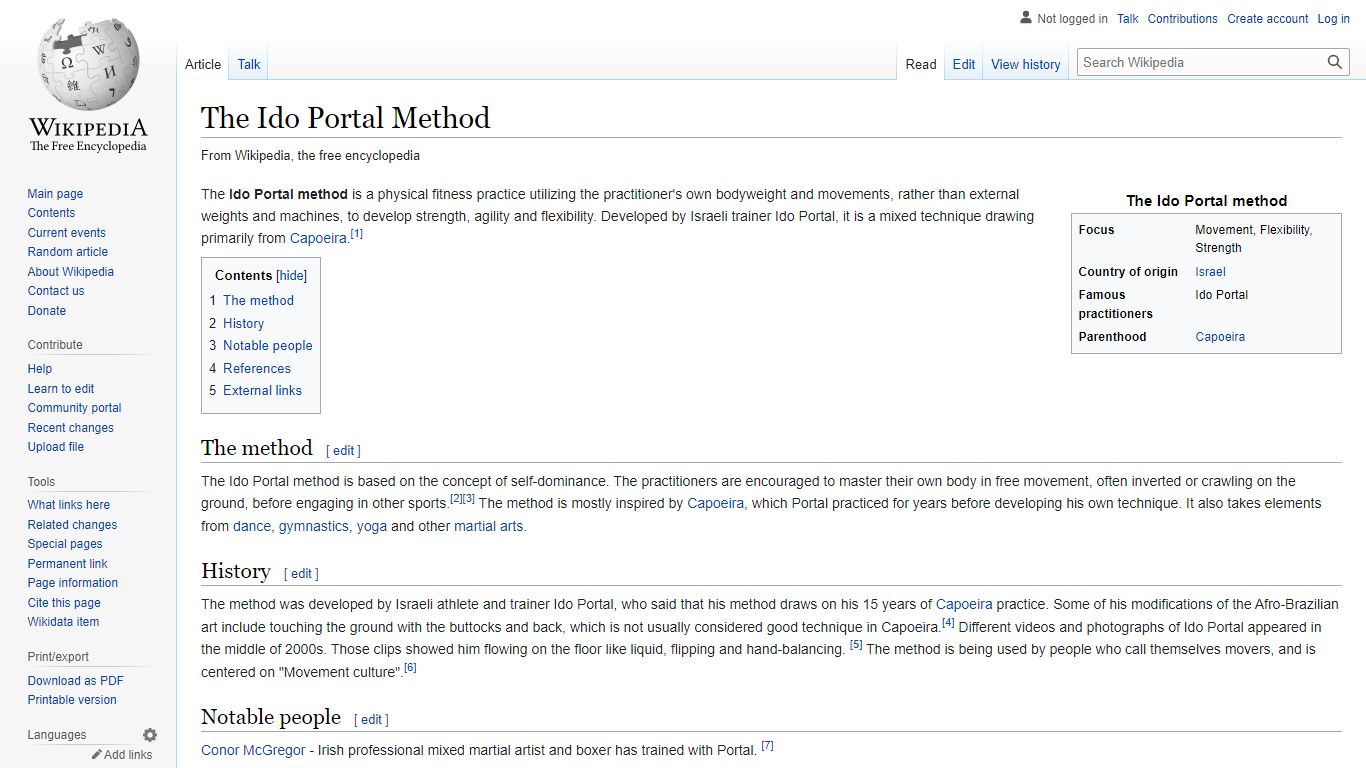View Recent changes

pyautogui.click(x=71, y=428)
